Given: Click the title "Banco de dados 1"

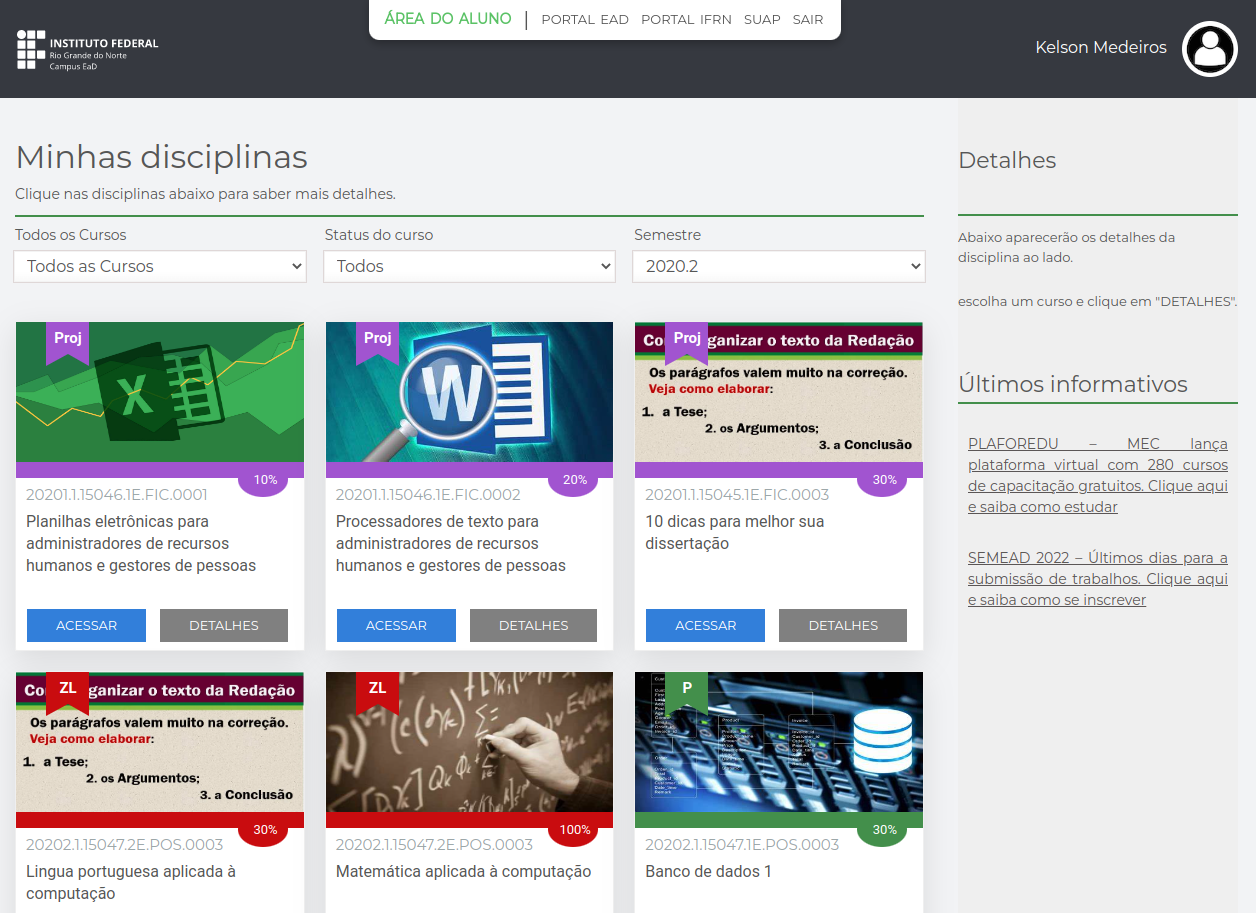Looking at the screenshot, I should click(x=708, y=871).
